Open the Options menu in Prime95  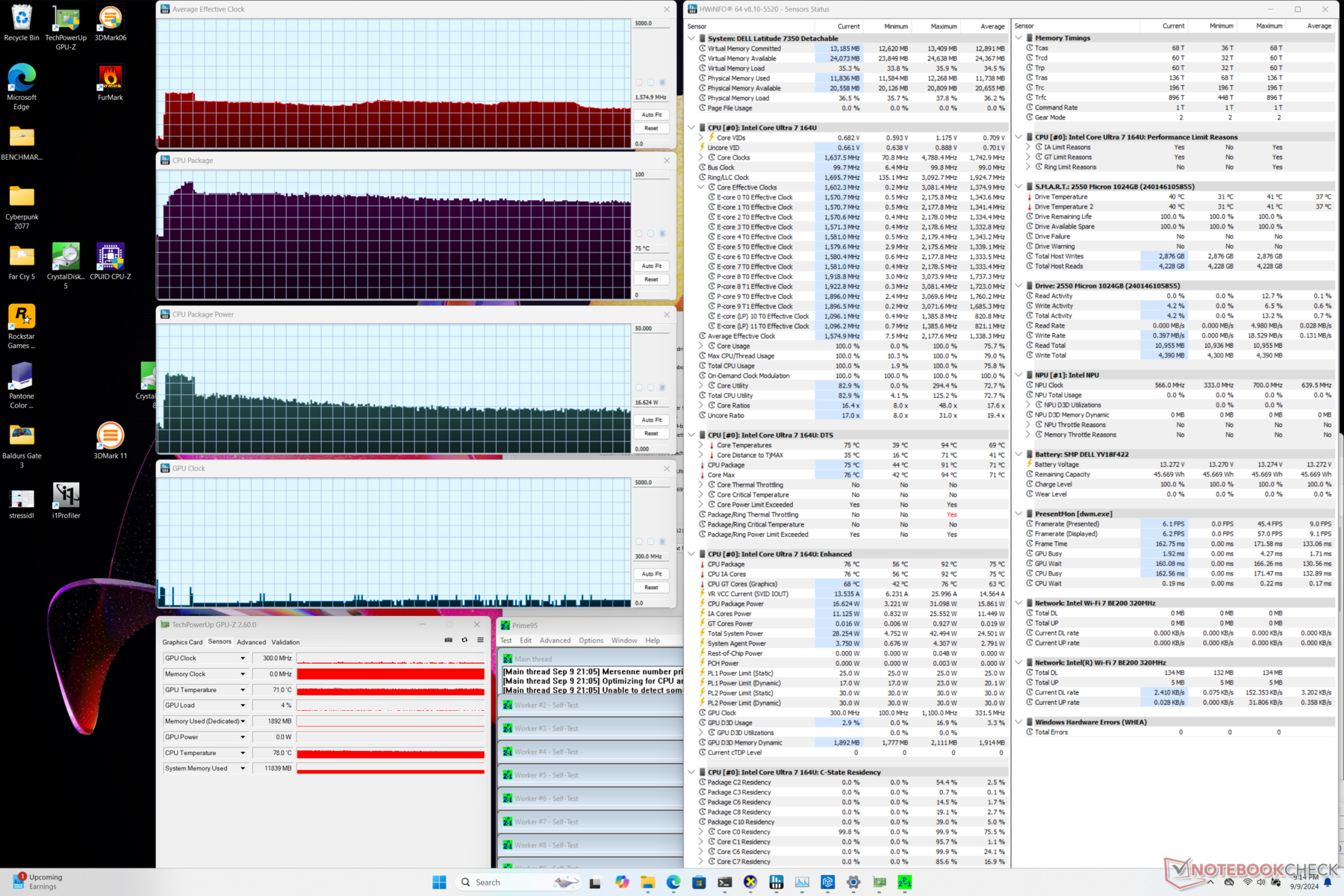pyautogui.click(x=591, y=641)
